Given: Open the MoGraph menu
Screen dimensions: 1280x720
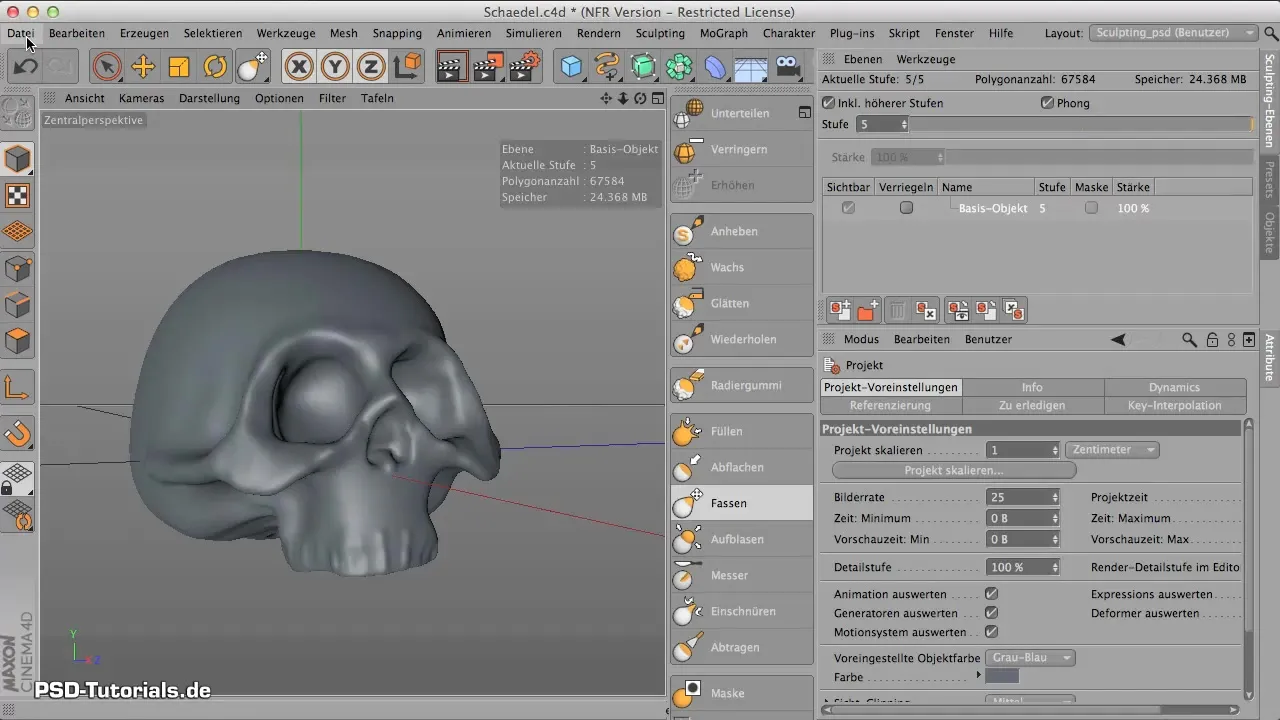Looking at the screenshot, I should pos(723,33).
